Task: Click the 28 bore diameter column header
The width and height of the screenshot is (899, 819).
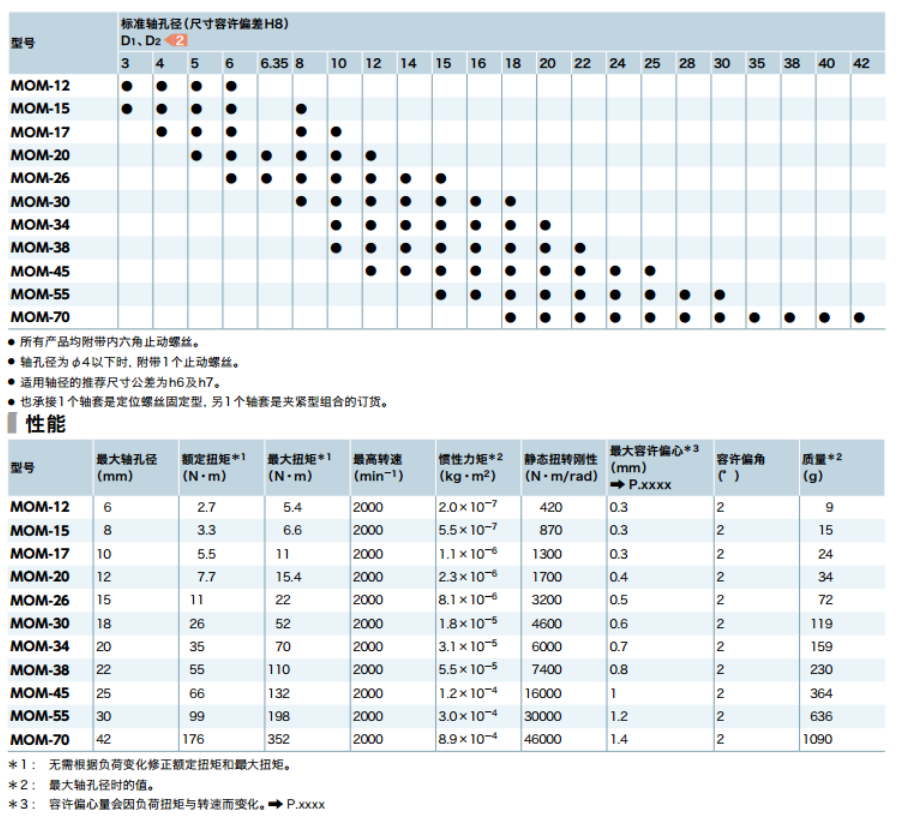Action: coord(686,63)
